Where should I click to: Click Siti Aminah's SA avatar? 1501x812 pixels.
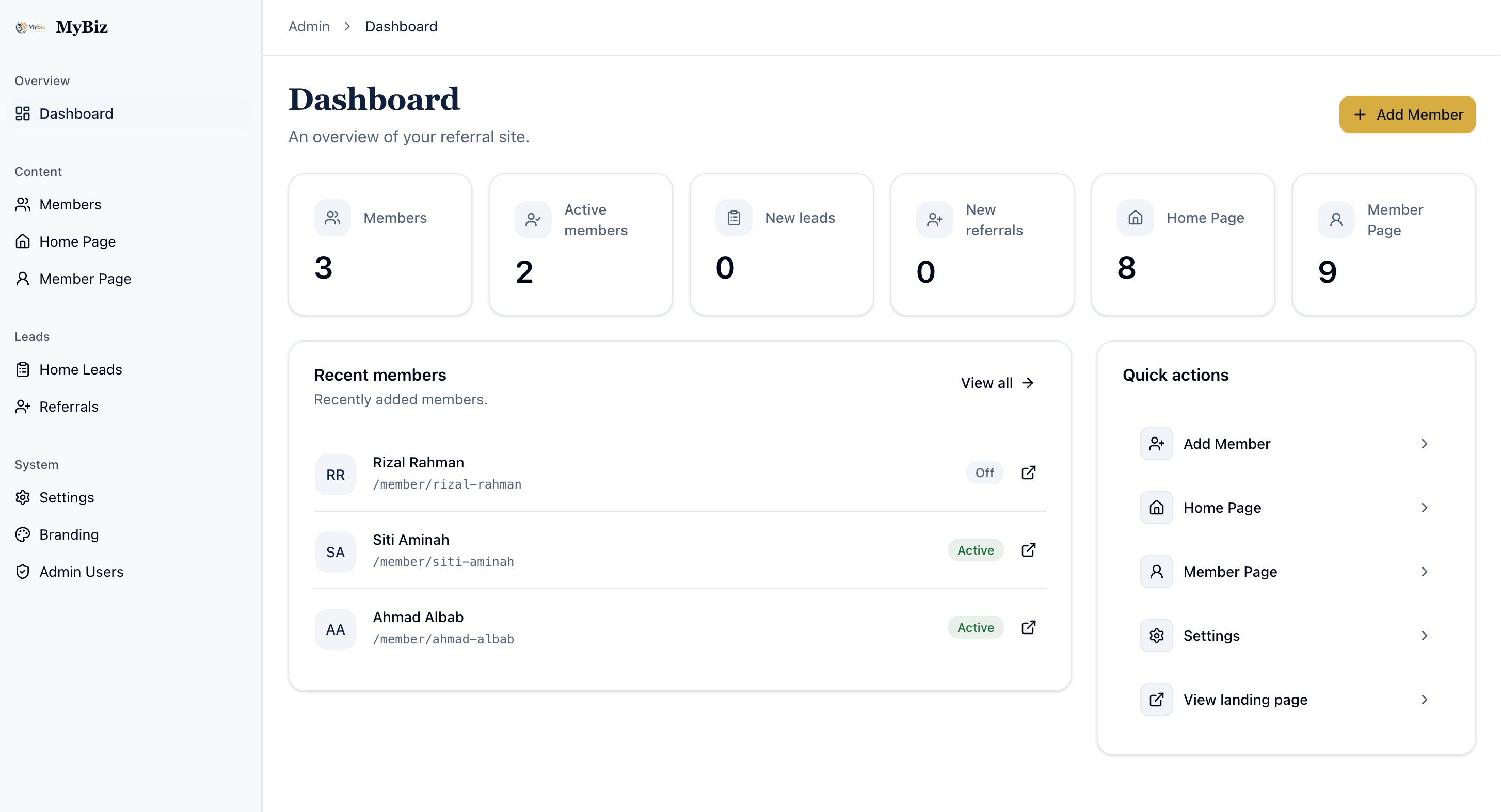(335, 552)
